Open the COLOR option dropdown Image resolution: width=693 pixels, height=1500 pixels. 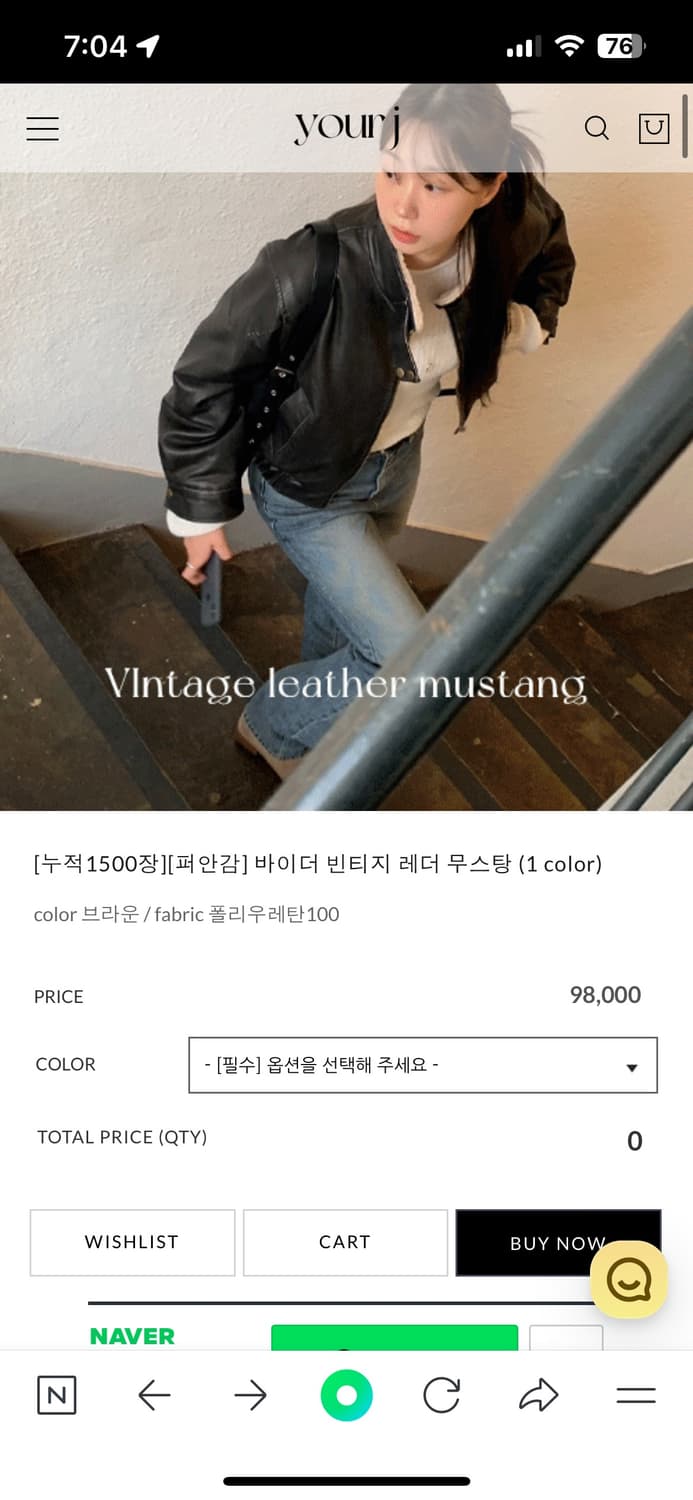pyautogui.click(x=421, y=1065)
